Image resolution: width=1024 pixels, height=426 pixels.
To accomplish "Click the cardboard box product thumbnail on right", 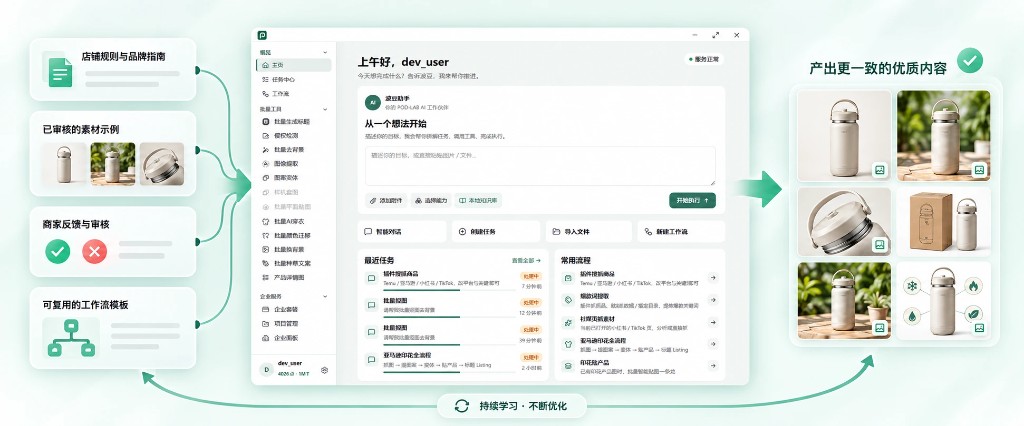I will click(943, 222).
